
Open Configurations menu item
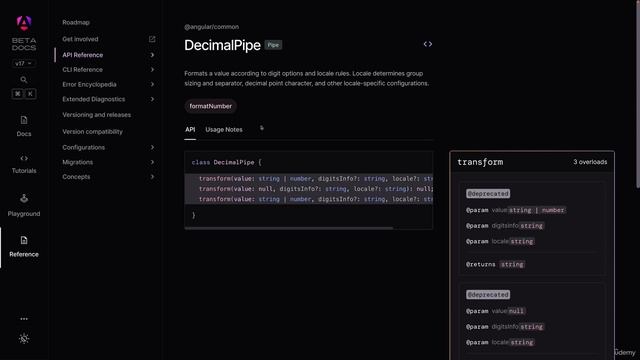(83, 147)
